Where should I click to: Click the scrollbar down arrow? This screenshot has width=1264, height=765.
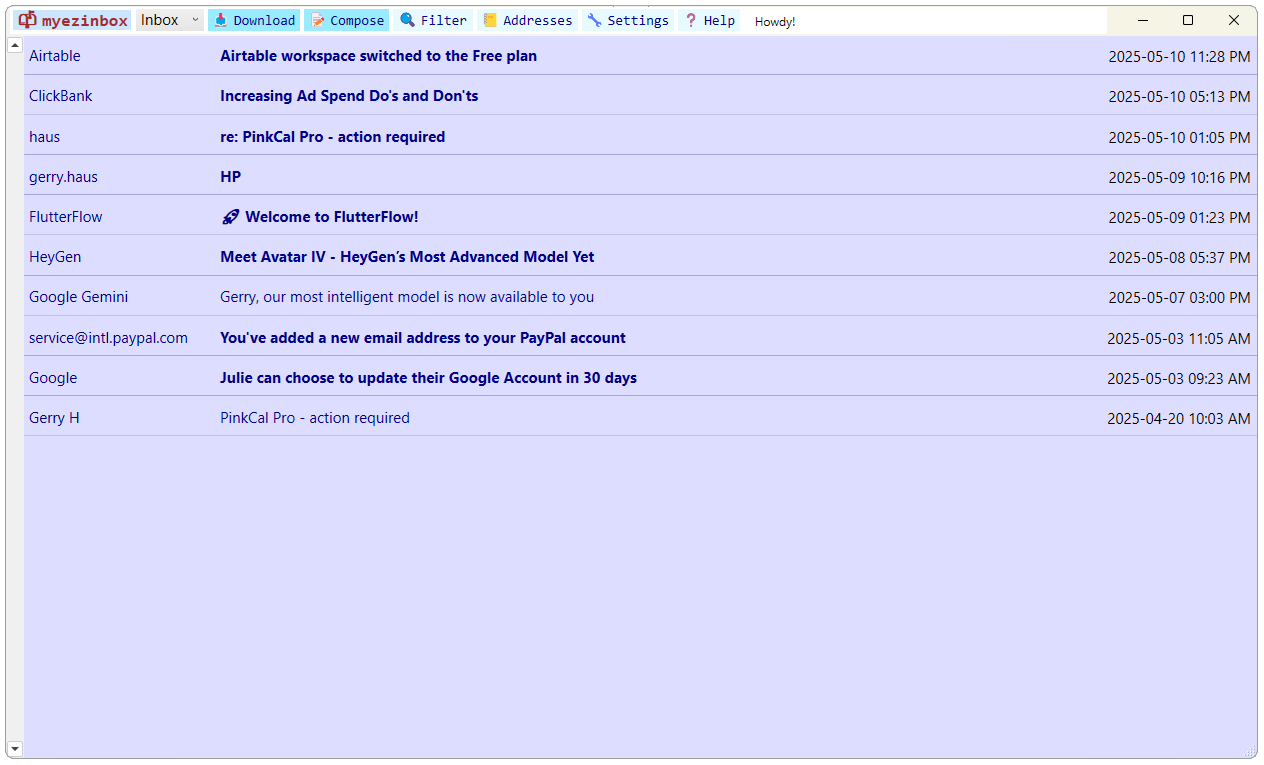[14, 748]
